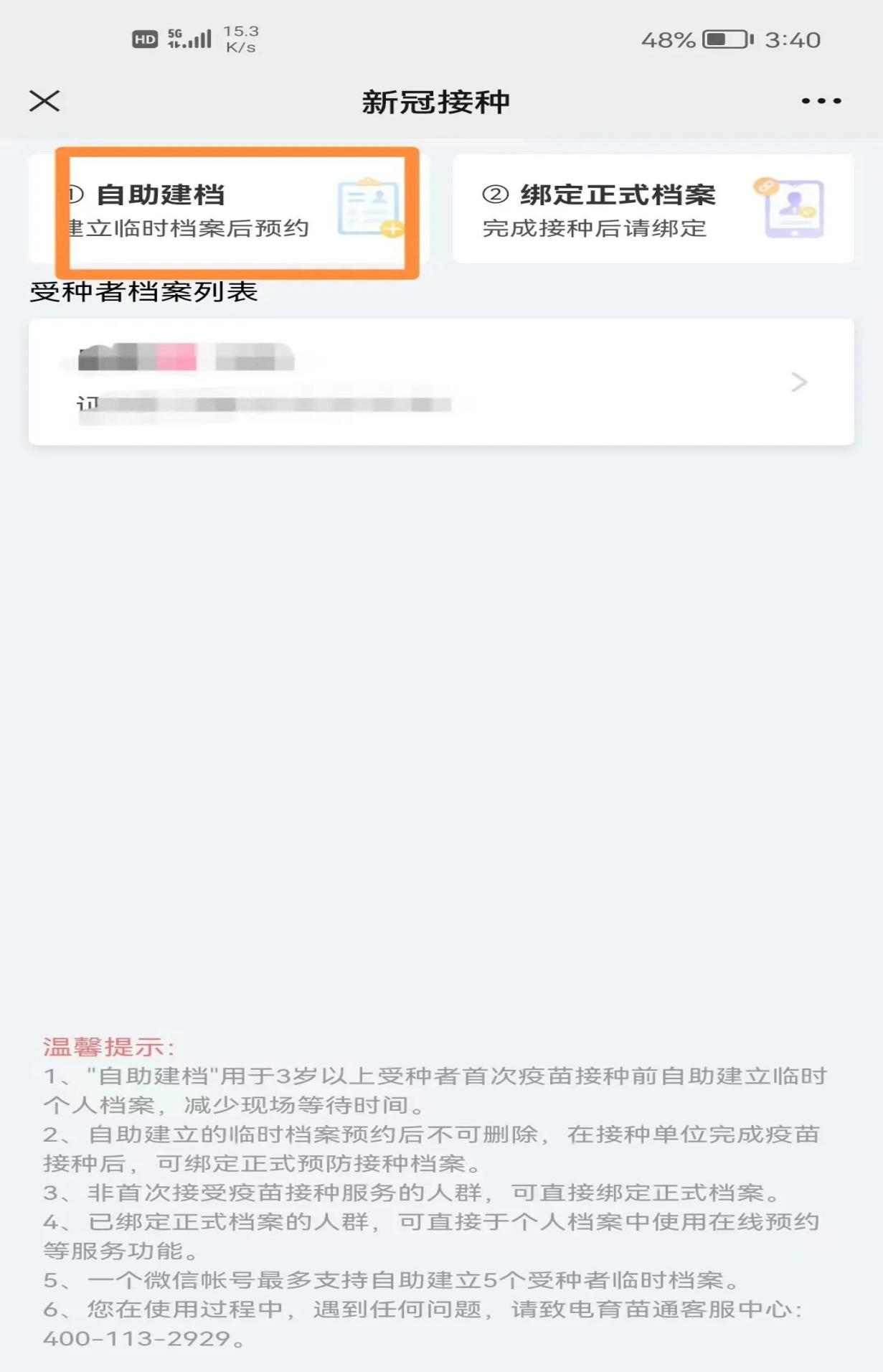The width and height of the screenshot is (883, 1372).
Task: Tap the 自助建档 clipboard icon
Action: click(370, 207)
